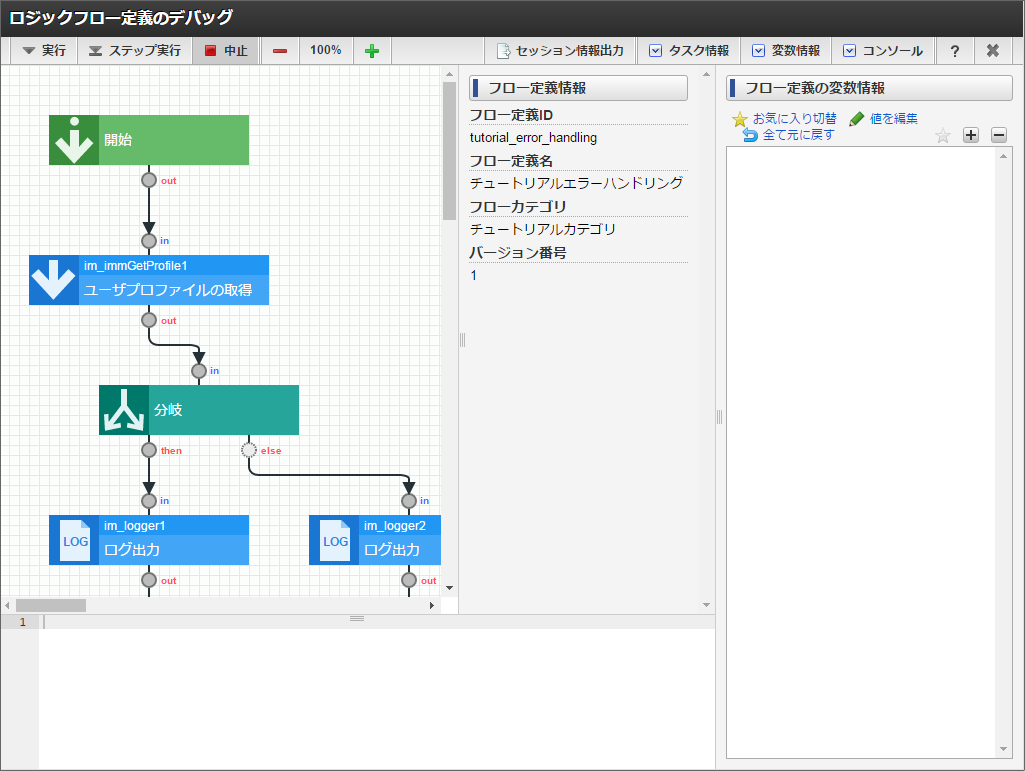
Task: Click the tutorial_error_handling flow ID text
Action: click(x=533, y=137)
